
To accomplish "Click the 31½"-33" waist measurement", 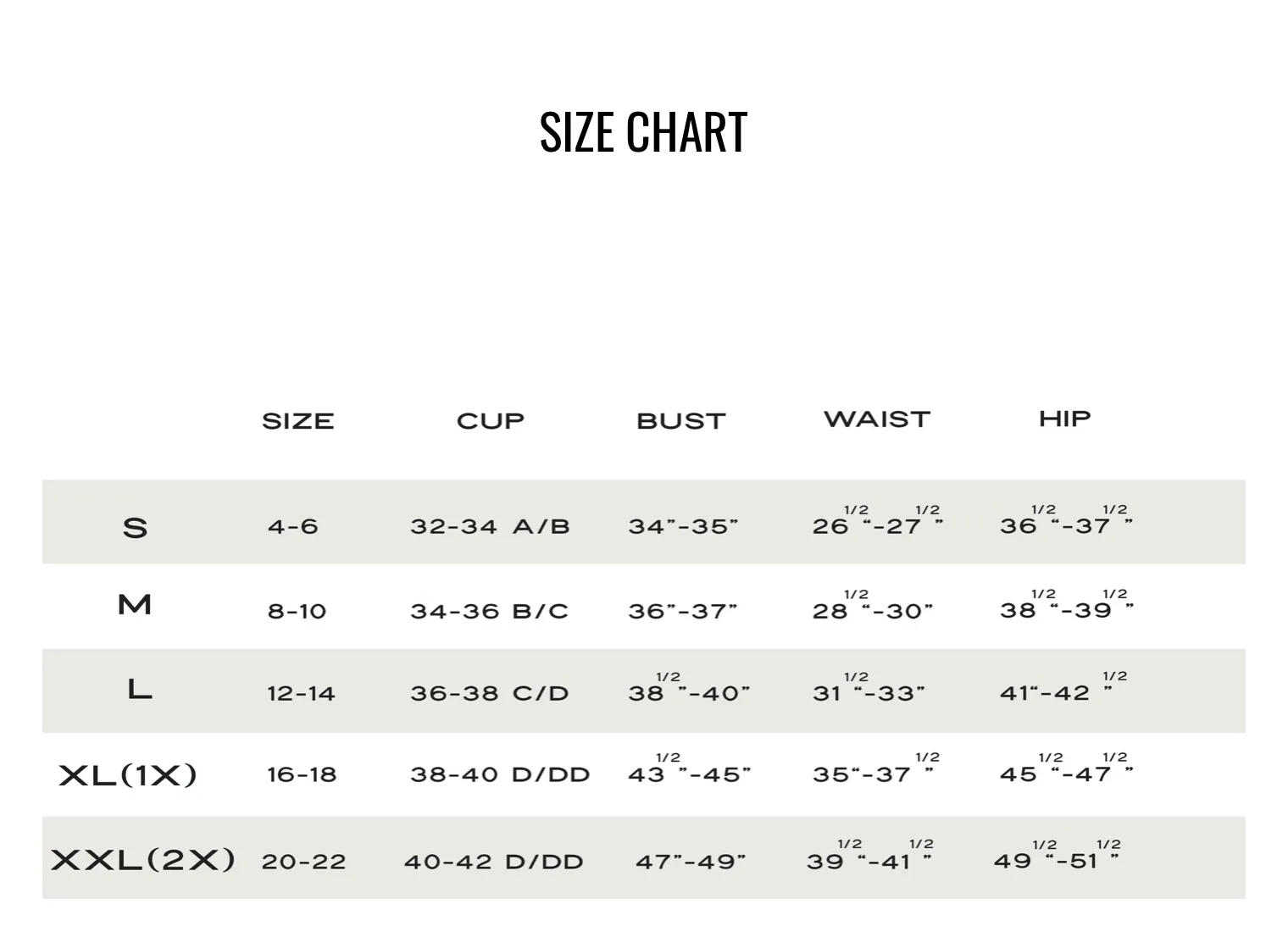I will click(869, 687).
